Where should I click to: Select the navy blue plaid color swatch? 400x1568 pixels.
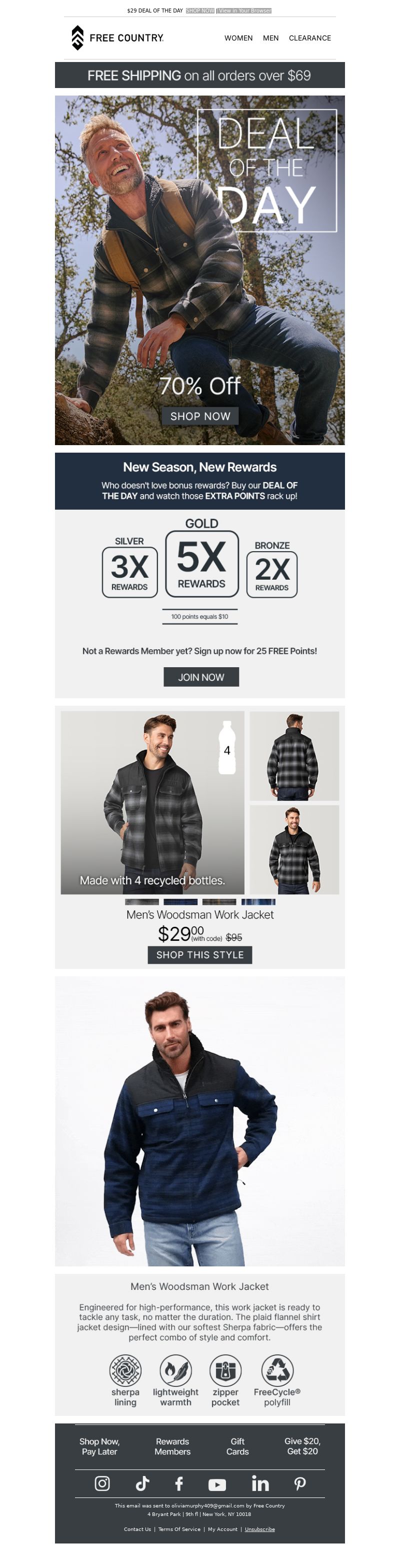point(180,901)
